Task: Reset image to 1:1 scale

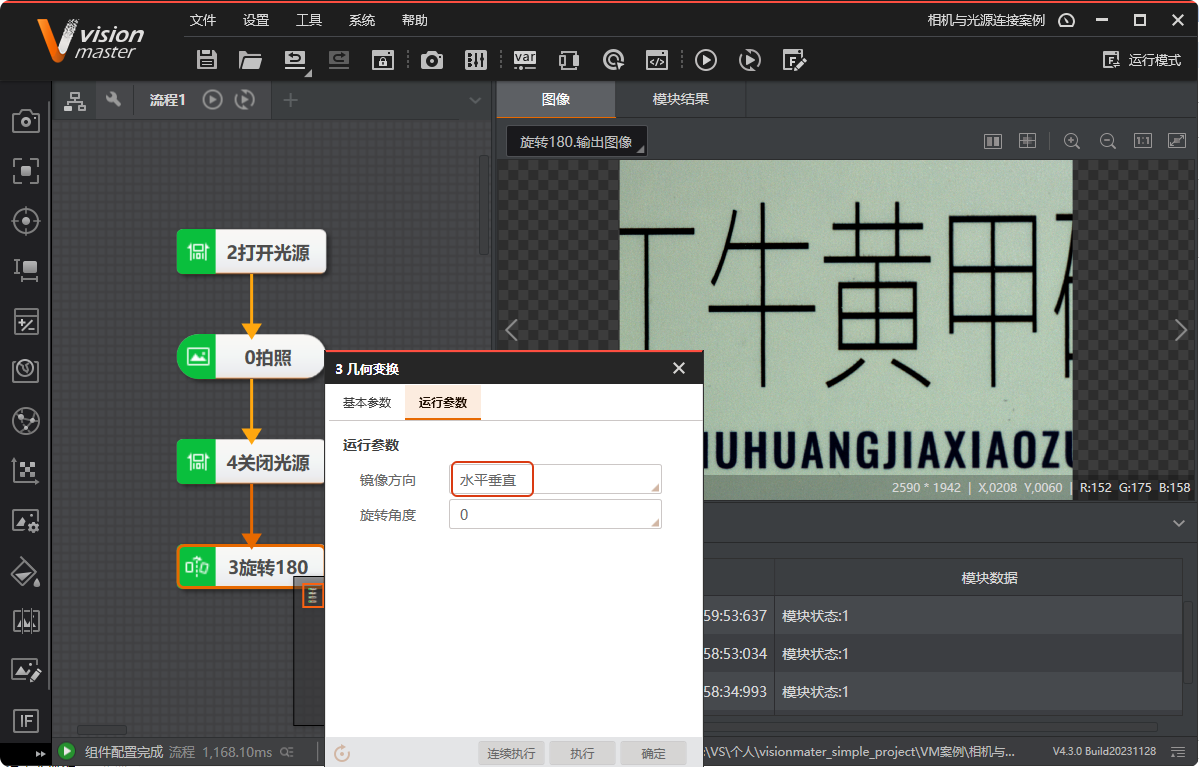Action: coord(1142,141)
